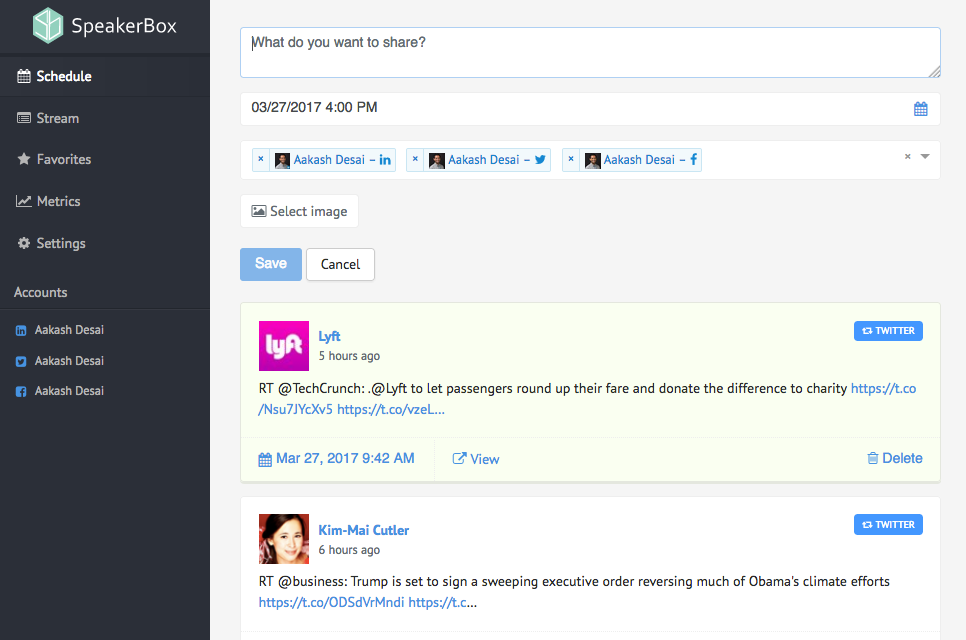Click the TWITTER badge on Kim-Mai Cutler post
966x640 pixels.
[888, 525]
